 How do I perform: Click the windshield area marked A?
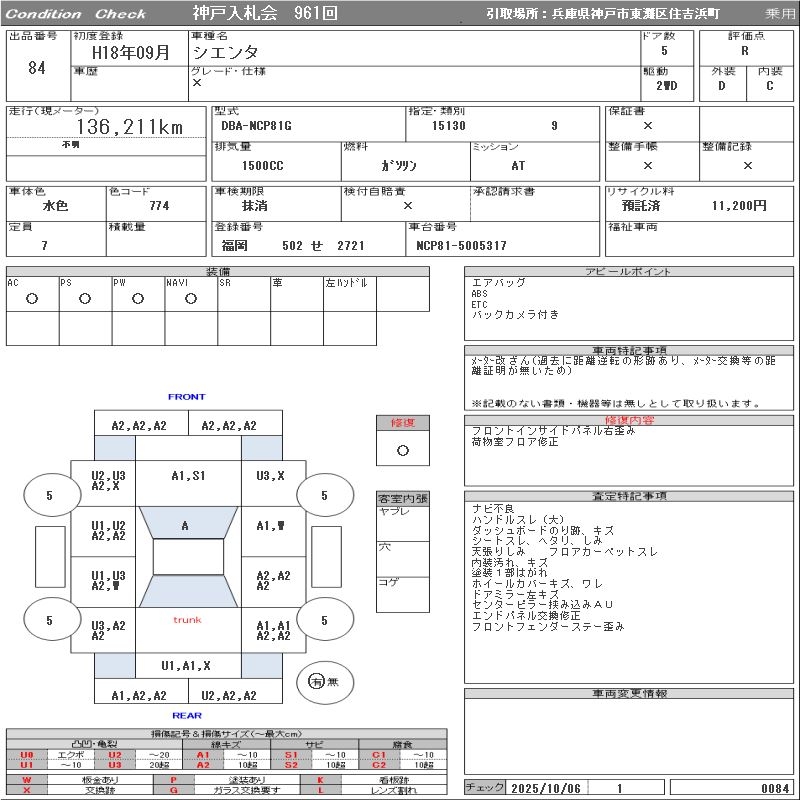point(185,525)
